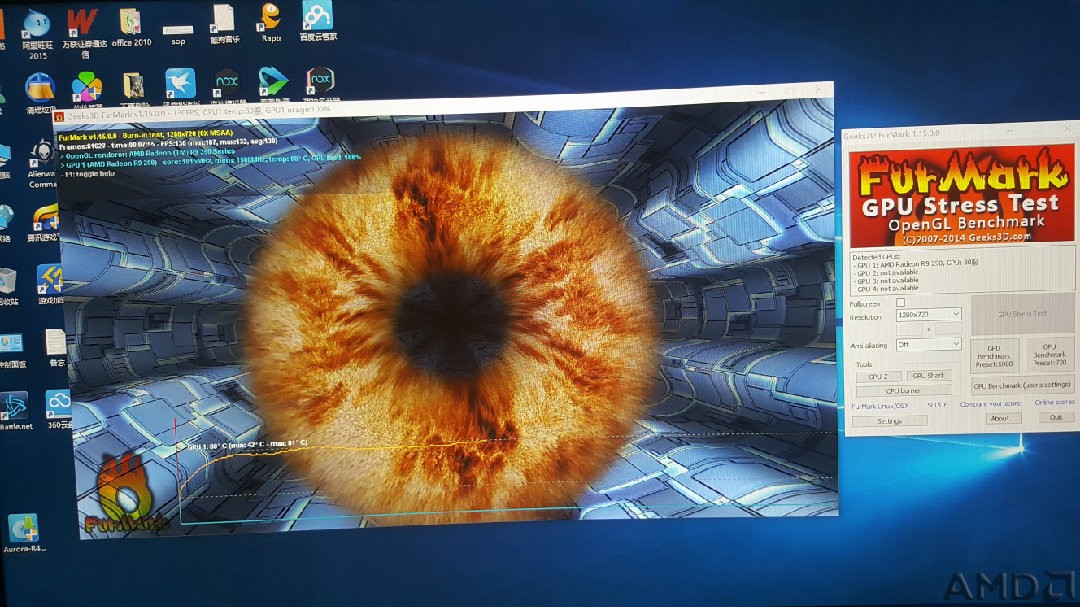
Task: Open the FurMark Settings button
Action: [889, 421]
